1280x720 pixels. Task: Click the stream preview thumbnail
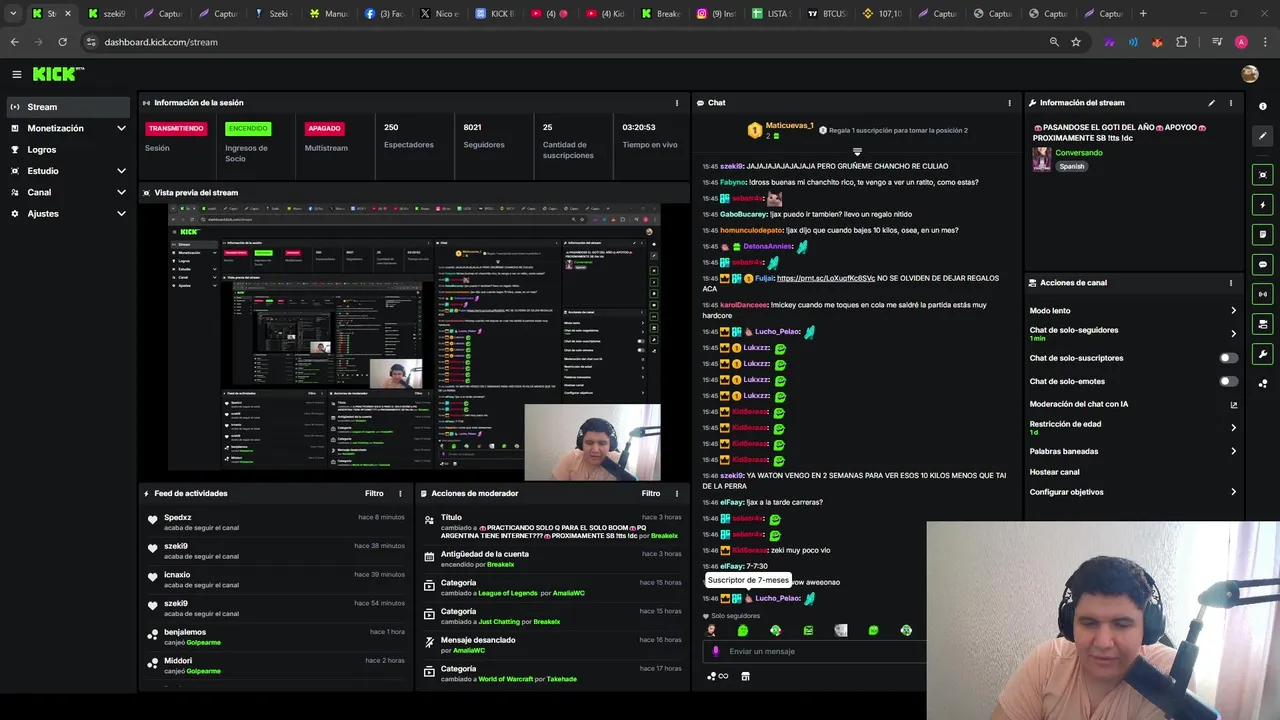pyautogui.click(x=414, y=342)
